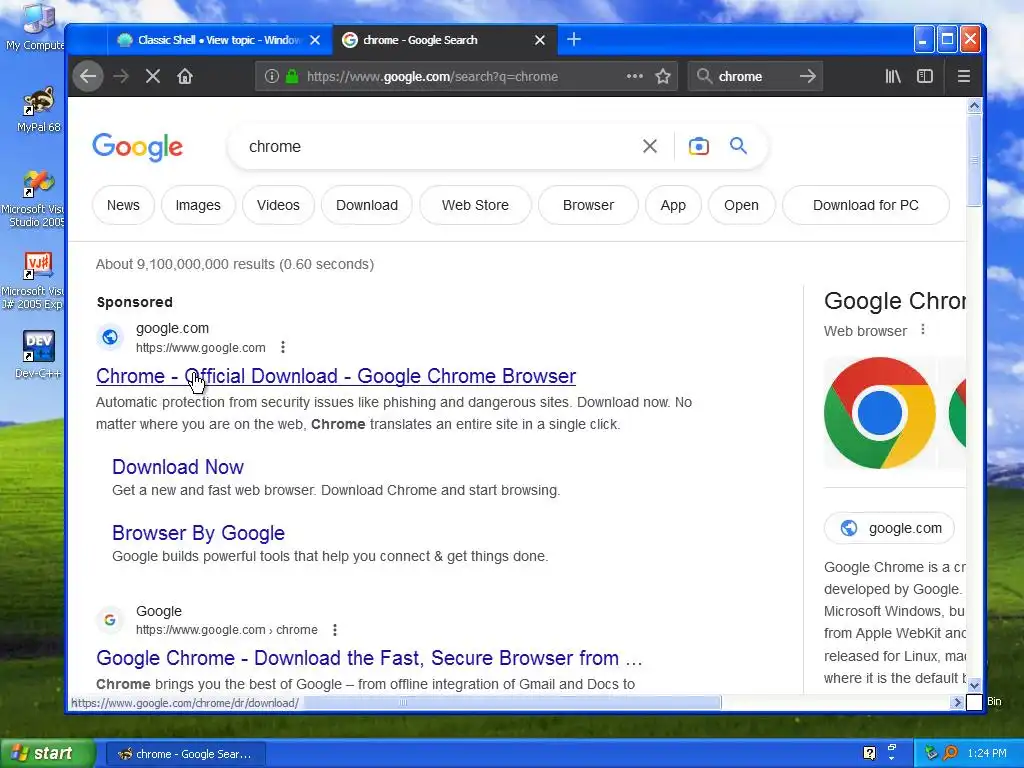Image resolution: width=1024 pixels, height=768 pixels.
Task: Select the chrome - Google Search tab
Action: (445, 40)
